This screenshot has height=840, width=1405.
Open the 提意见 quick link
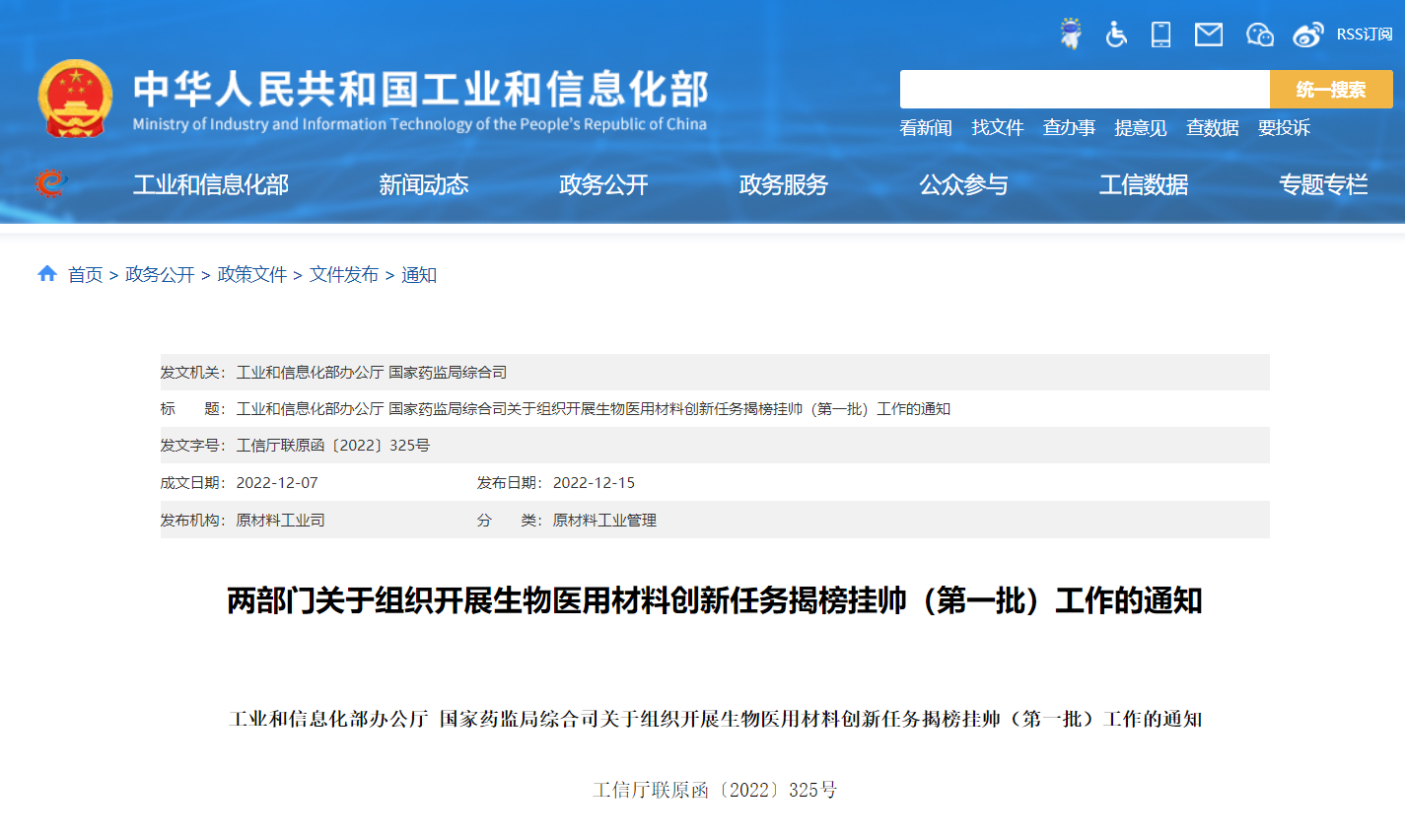(1141, 128)
